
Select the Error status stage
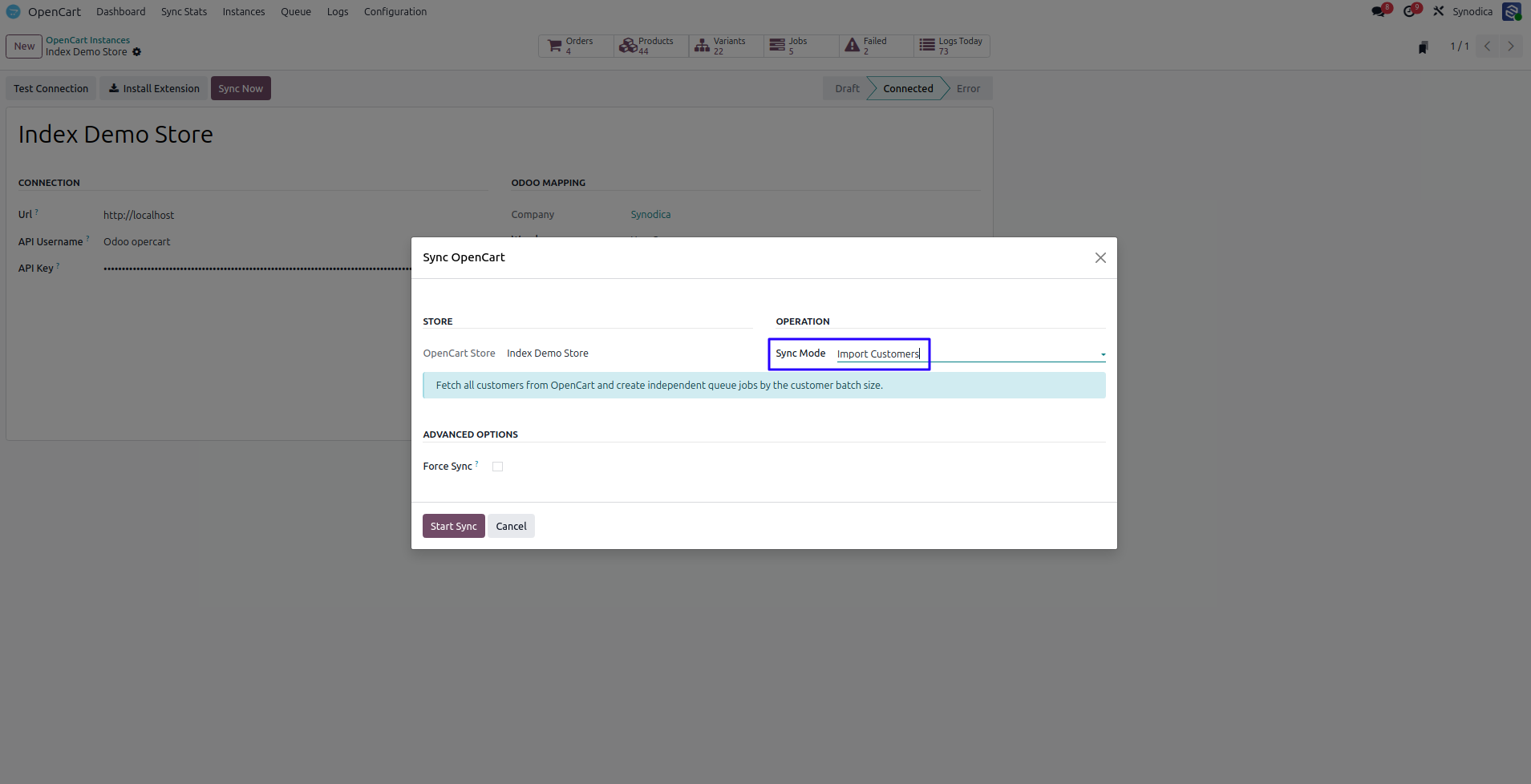[968, 88]
